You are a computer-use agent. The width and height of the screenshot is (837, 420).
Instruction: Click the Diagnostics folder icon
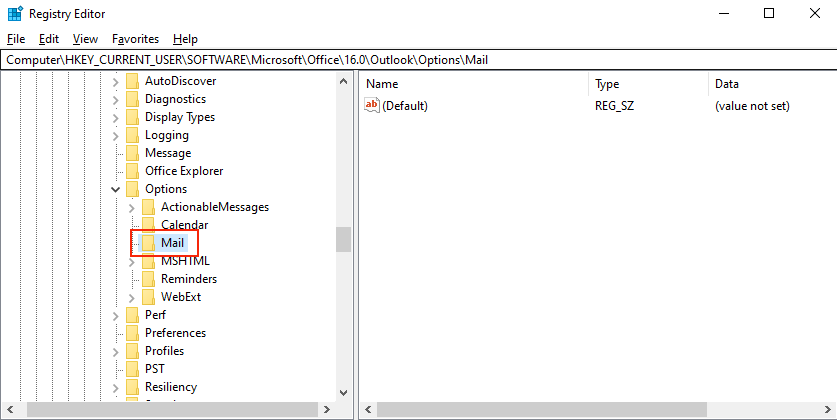(x=132, y=99)
